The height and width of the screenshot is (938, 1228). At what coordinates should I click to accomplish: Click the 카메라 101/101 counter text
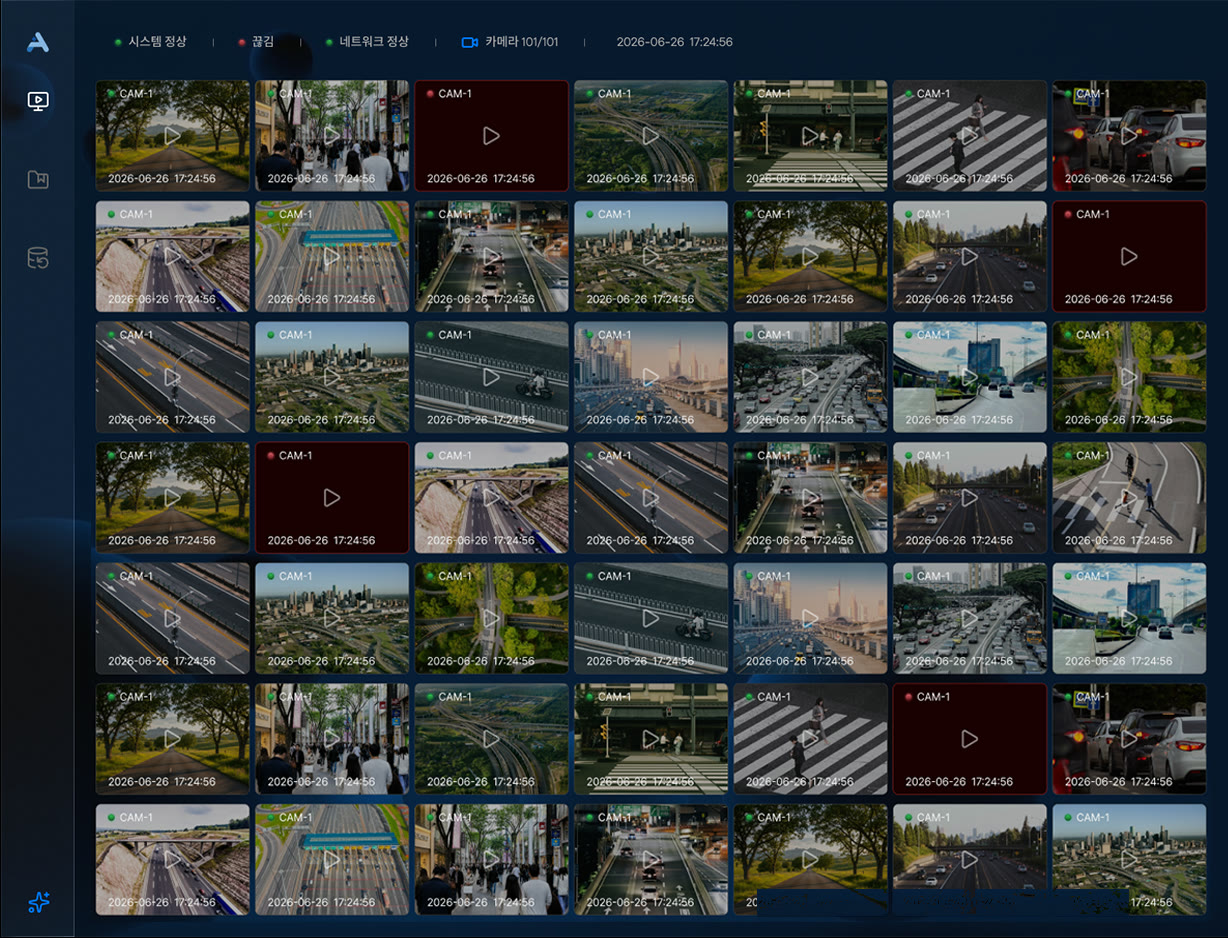click(522, 42)
